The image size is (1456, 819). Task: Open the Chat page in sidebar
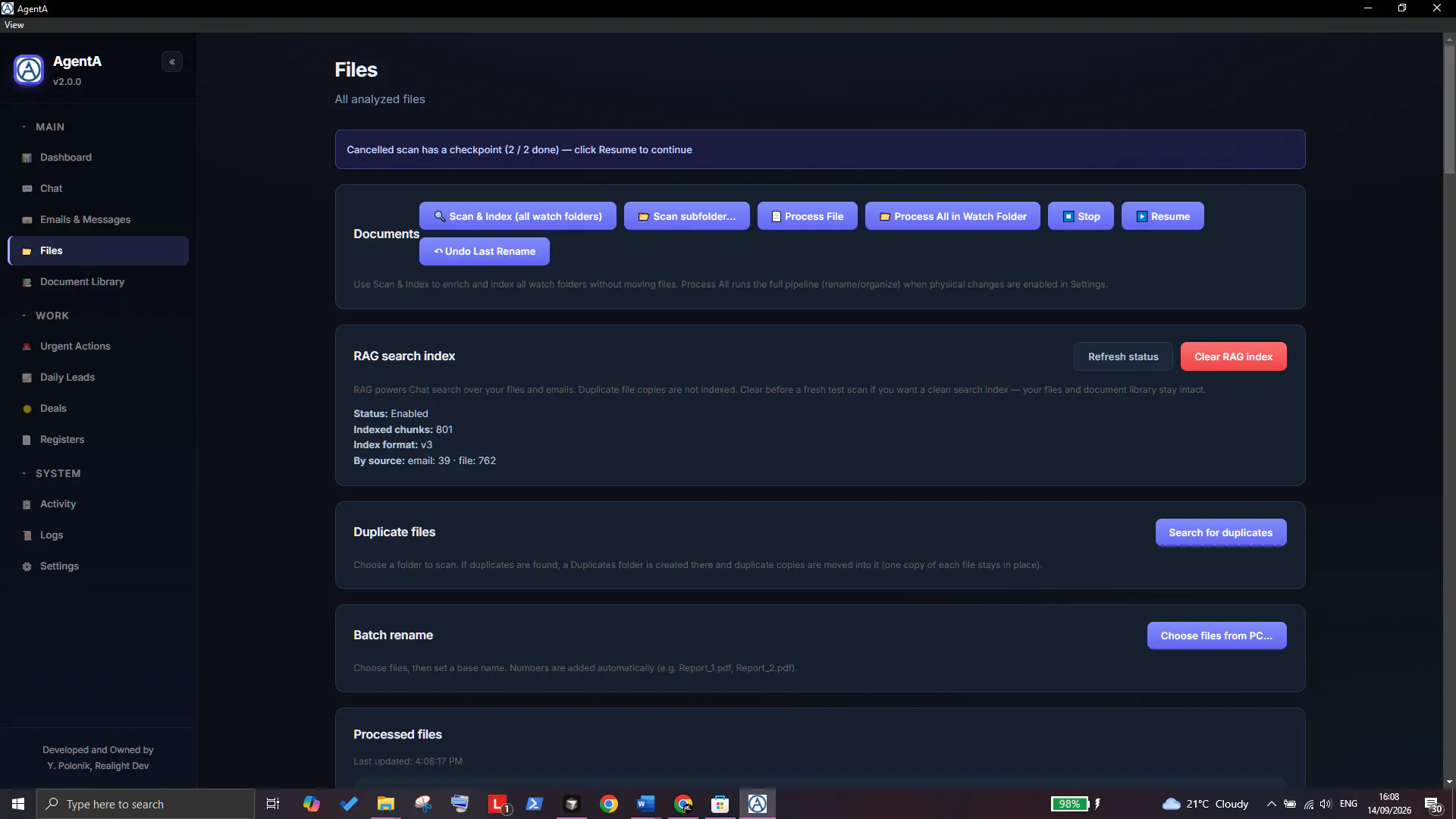click(x=98, y=189)
